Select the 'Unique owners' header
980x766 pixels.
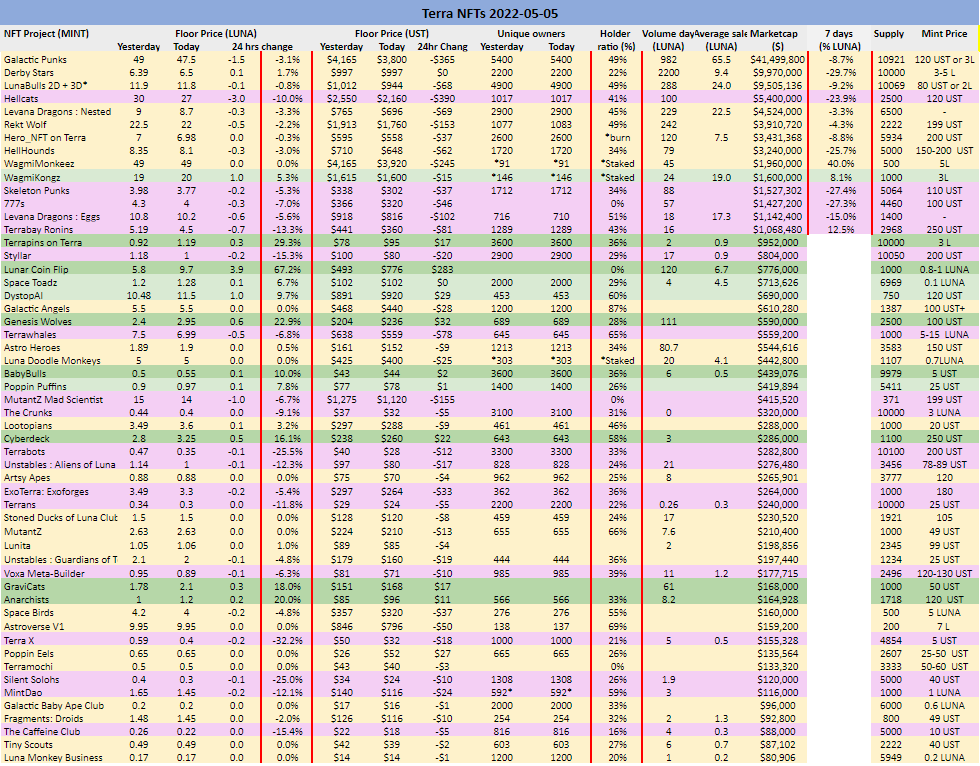(x=531, y=34)
